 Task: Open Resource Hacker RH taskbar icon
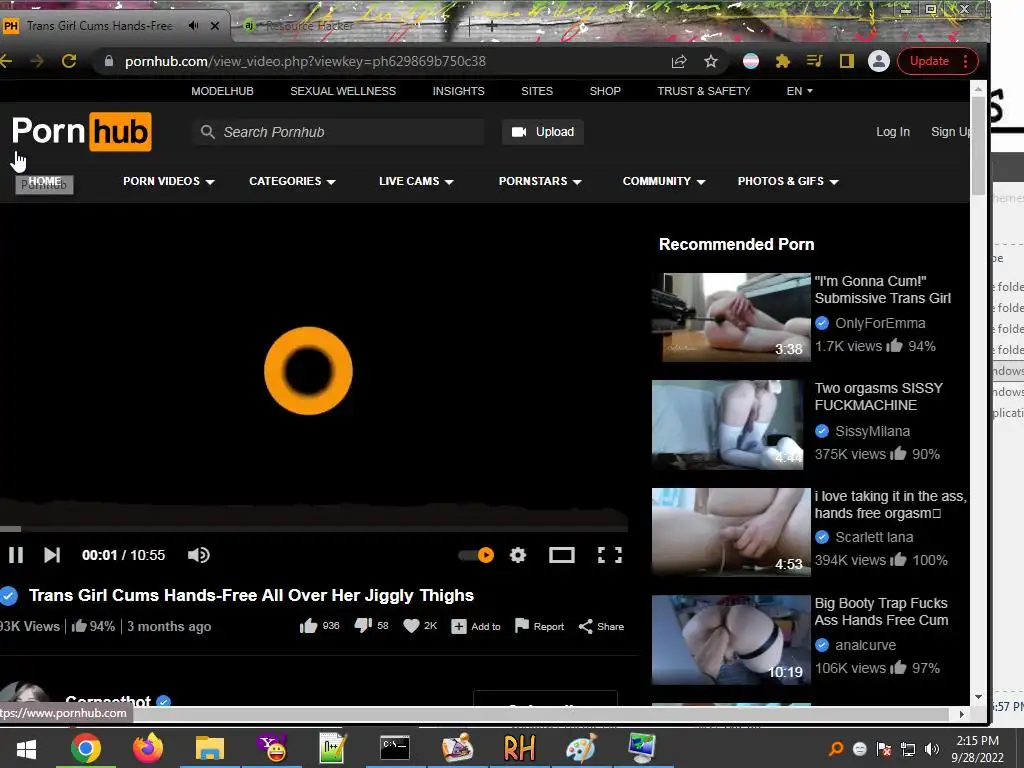pyautogui.click(x=519, y=748)
